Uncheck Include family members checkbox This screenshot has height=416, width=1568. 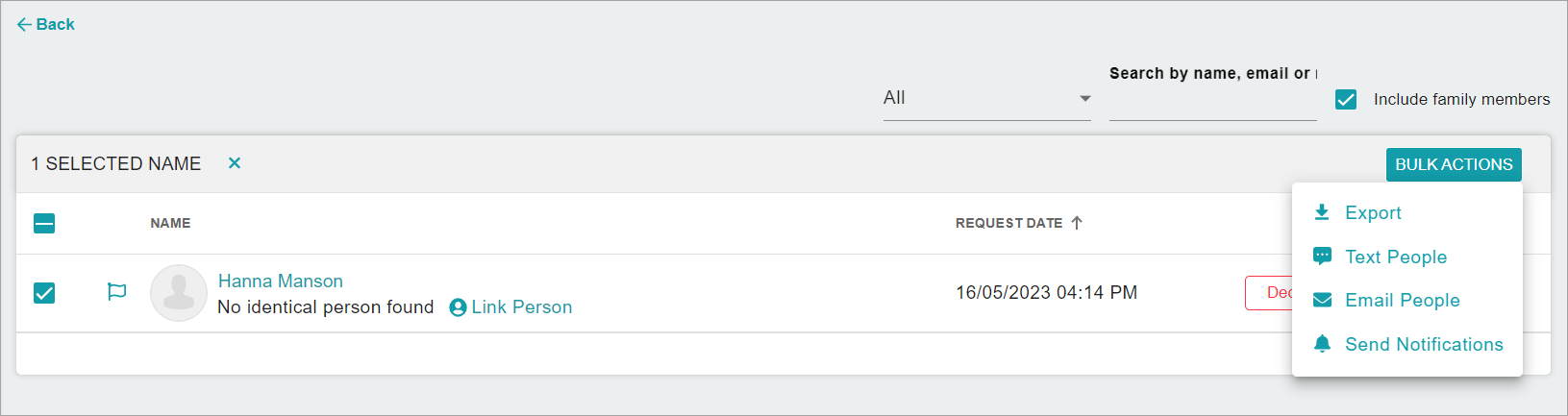[x=1346, y=100]
